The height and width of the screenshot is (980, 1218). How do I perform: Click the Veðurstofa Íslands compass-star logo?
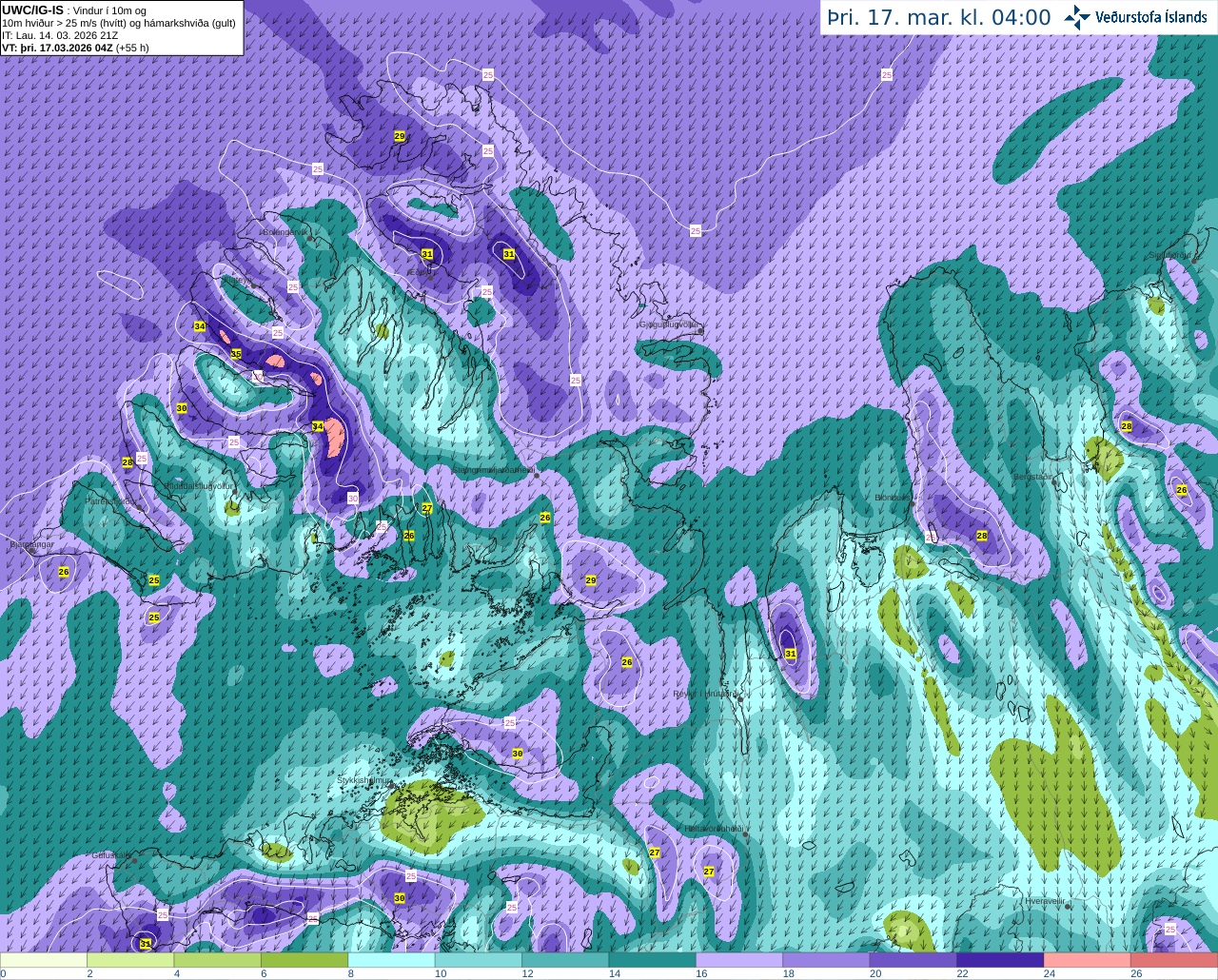(x=1077, y=17)
